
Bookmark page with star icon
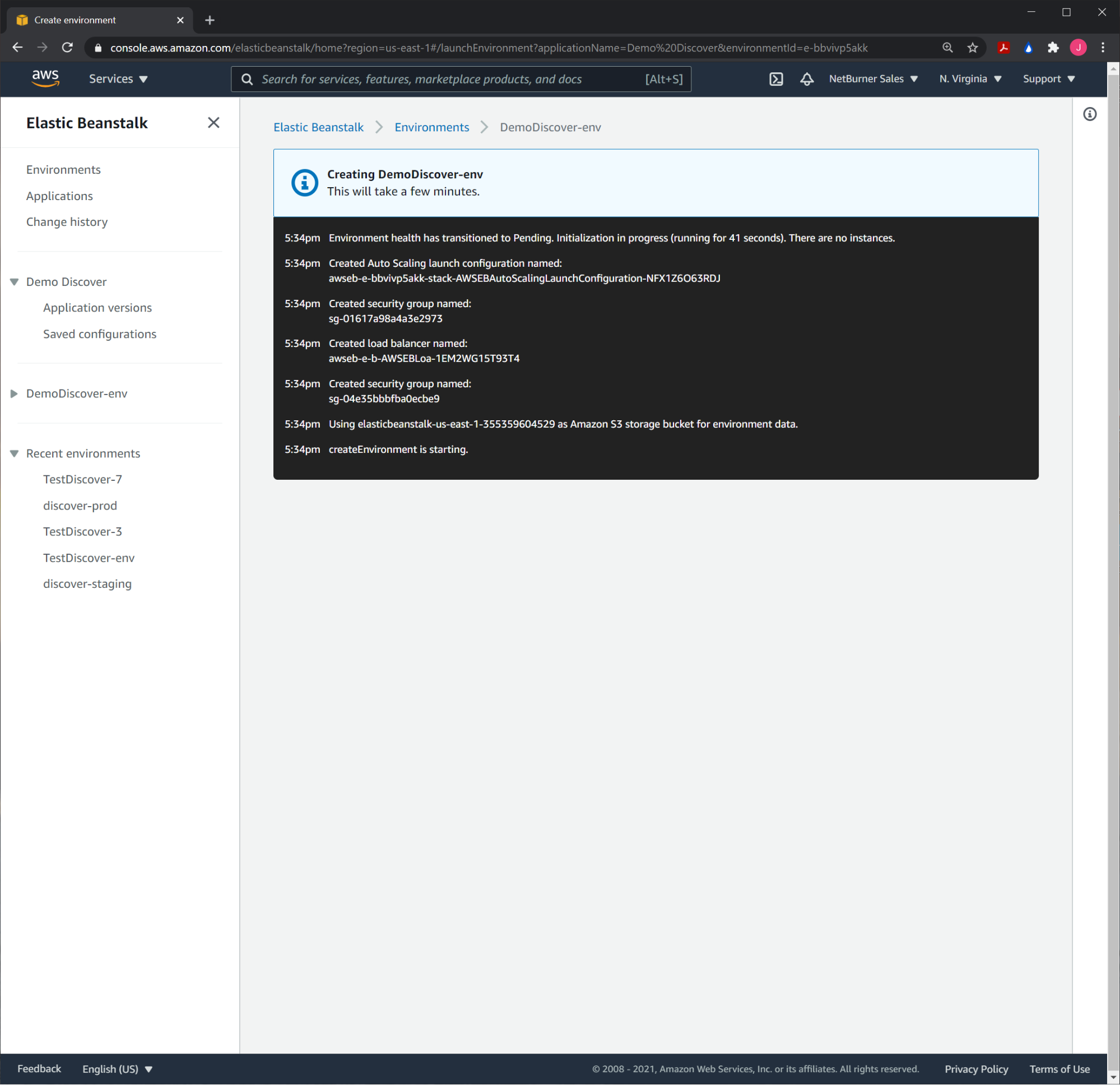973,48
